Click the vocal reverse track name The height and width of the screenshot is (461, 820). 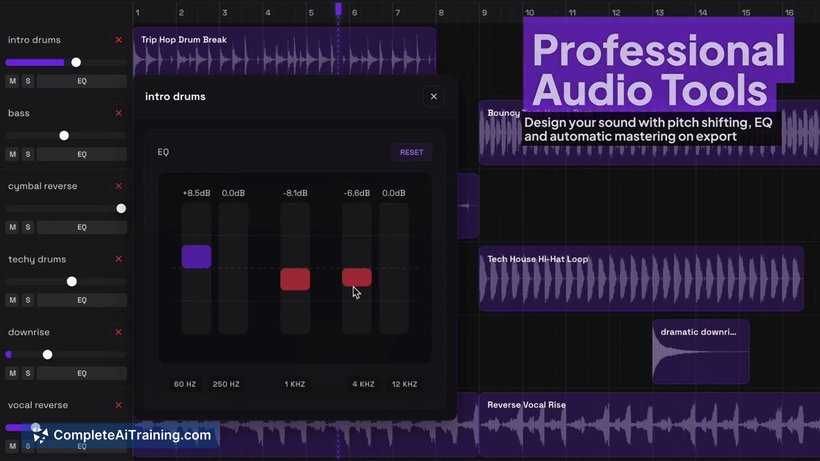click(38, 405)
